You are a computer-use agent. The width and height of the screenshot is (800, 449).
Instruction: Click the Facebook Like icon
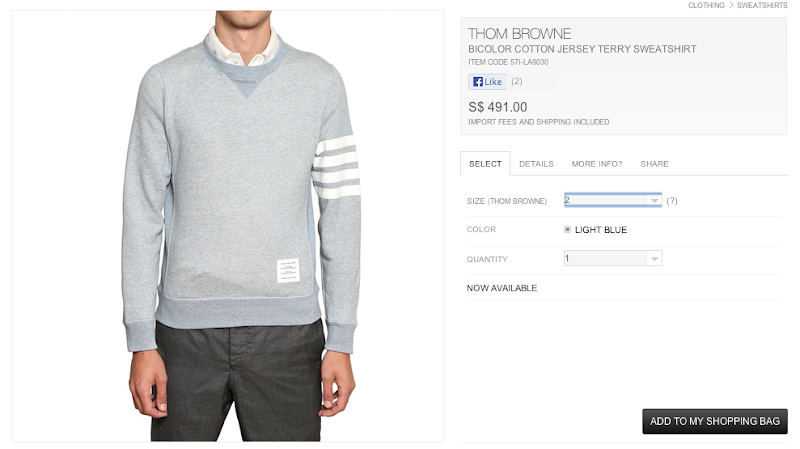coord(478,82)
